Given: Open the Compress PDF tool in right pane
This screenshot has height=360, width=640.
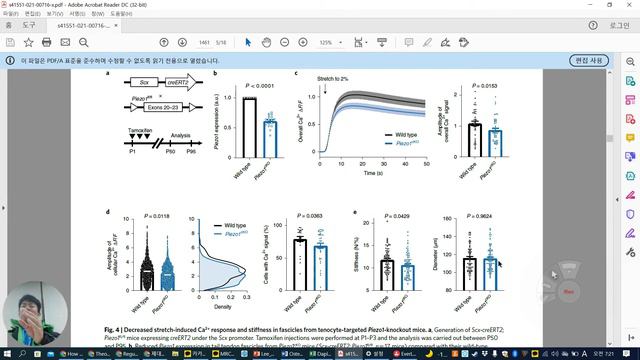Looking at the screenshot, I should [x=630, y=176].
